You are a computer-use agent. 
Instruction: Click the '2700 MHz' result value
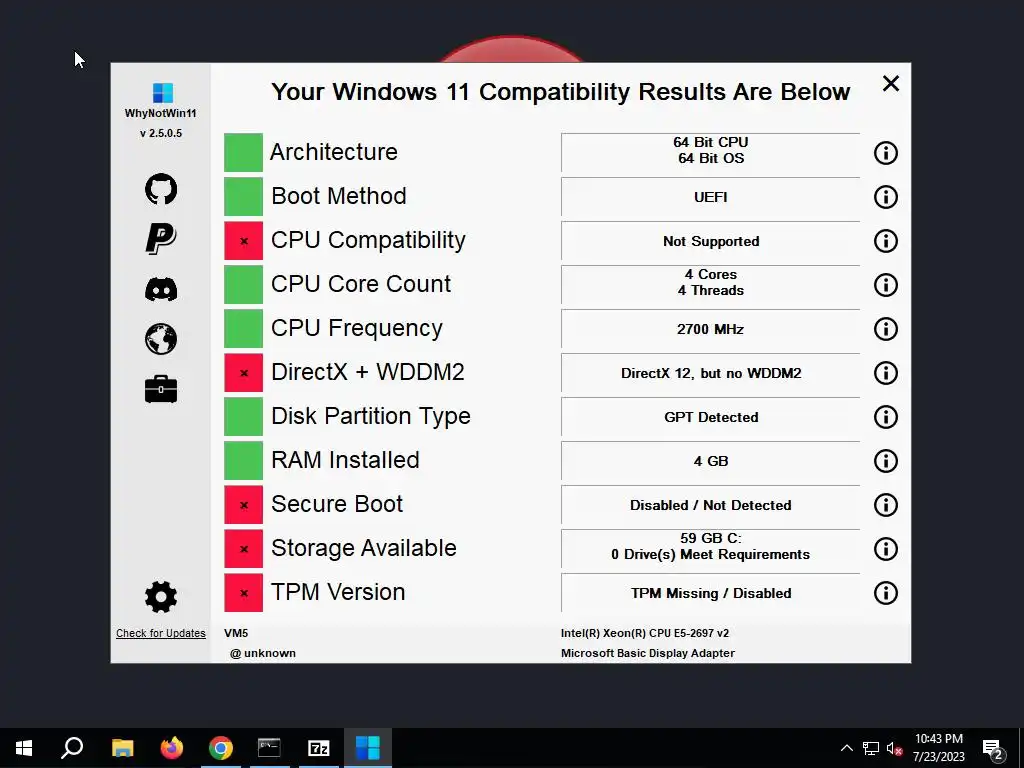[711, 329]
